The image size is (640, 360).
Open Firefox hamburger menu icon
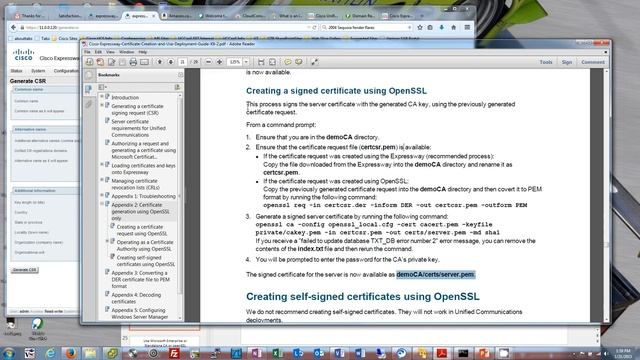467,27
